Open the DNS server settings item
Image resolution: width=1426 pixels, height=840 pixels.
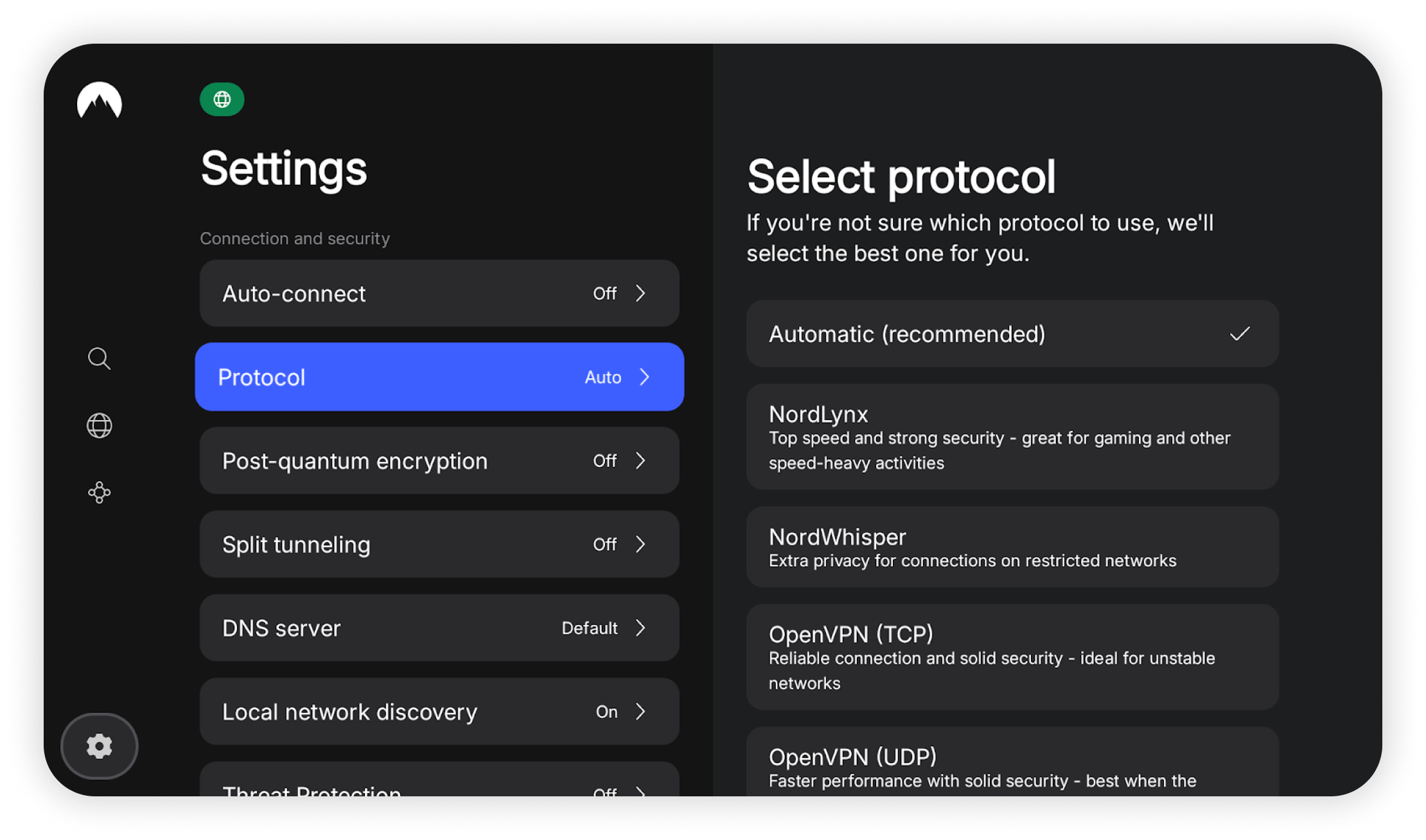439,628
